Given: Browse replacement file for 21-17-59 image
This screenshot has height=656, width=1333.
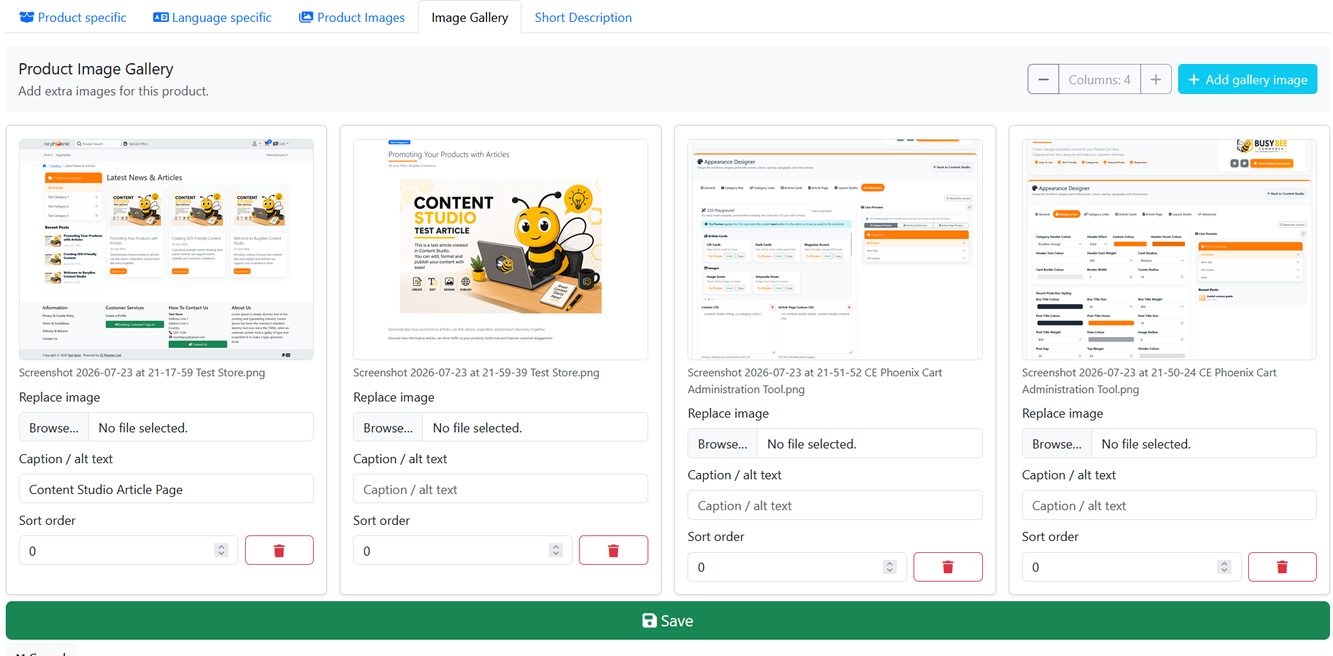Looking at the screenshot, I should click(54, 427).
